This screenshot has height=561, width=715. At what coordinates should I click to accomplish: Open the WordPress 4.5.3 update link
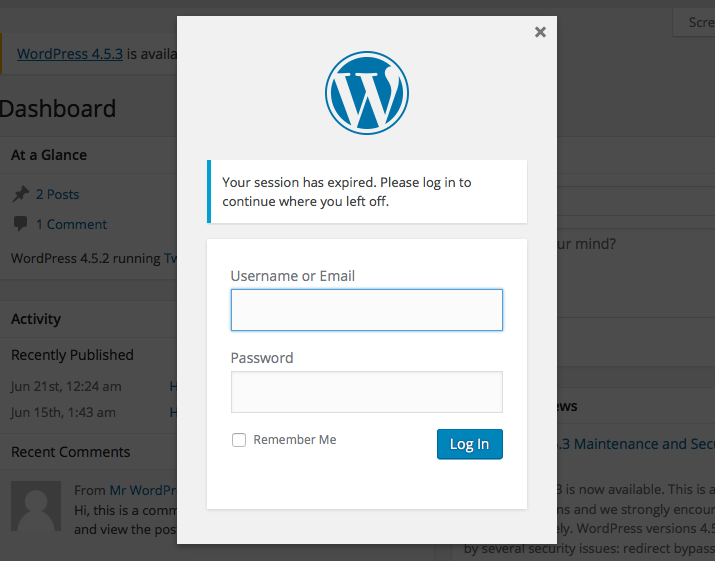tap(70, 54)
